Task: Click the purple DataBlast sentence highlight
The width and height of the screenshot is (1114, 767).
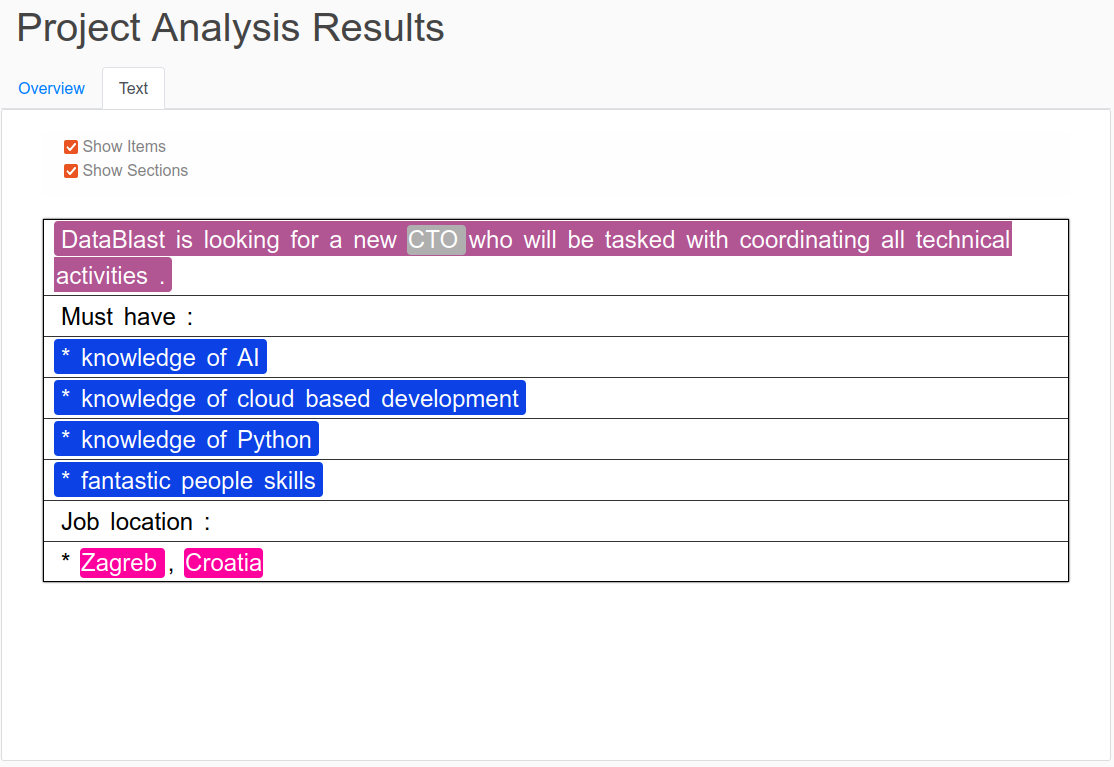Action: [x=533, y=239]
